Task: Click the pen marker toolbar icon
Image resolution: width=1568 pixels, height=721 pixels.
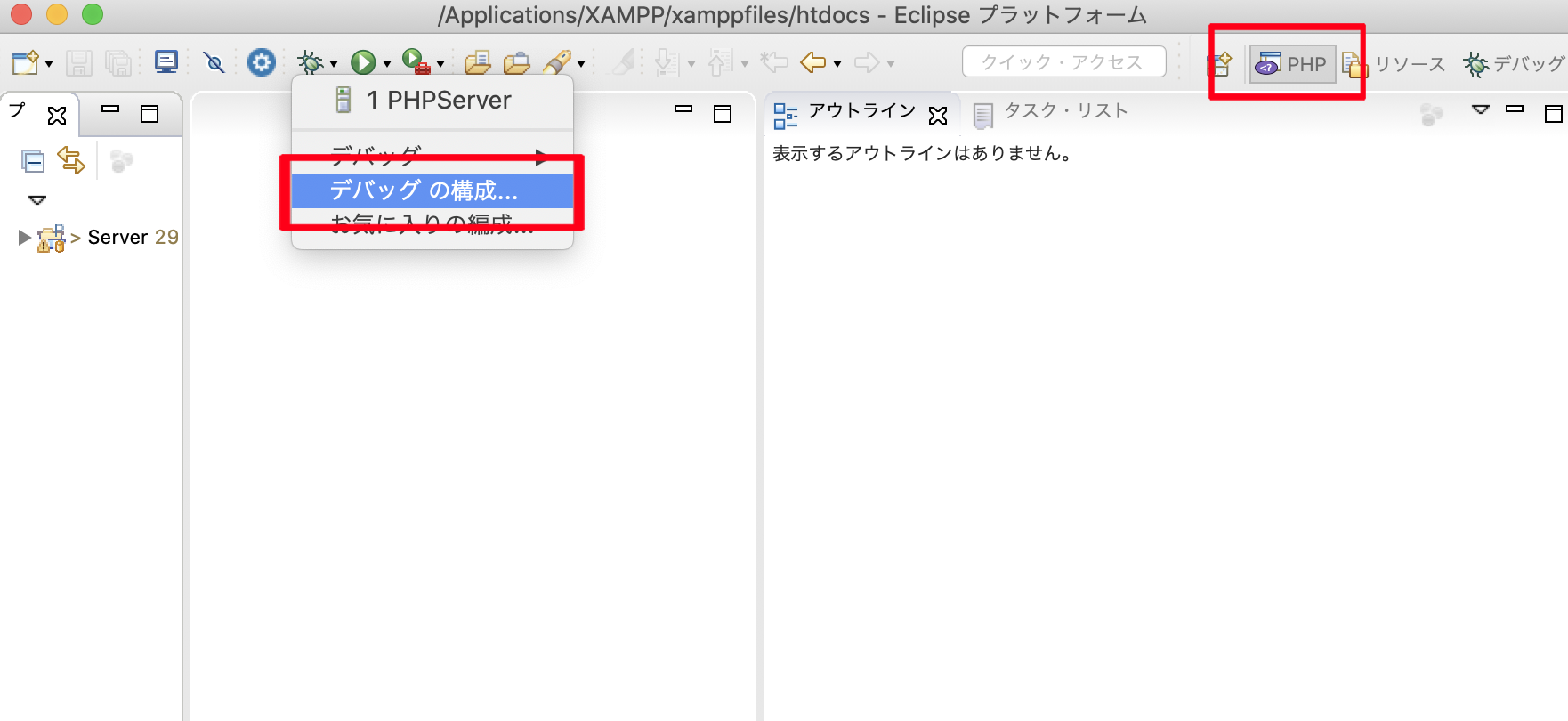Action: [557, 62]
